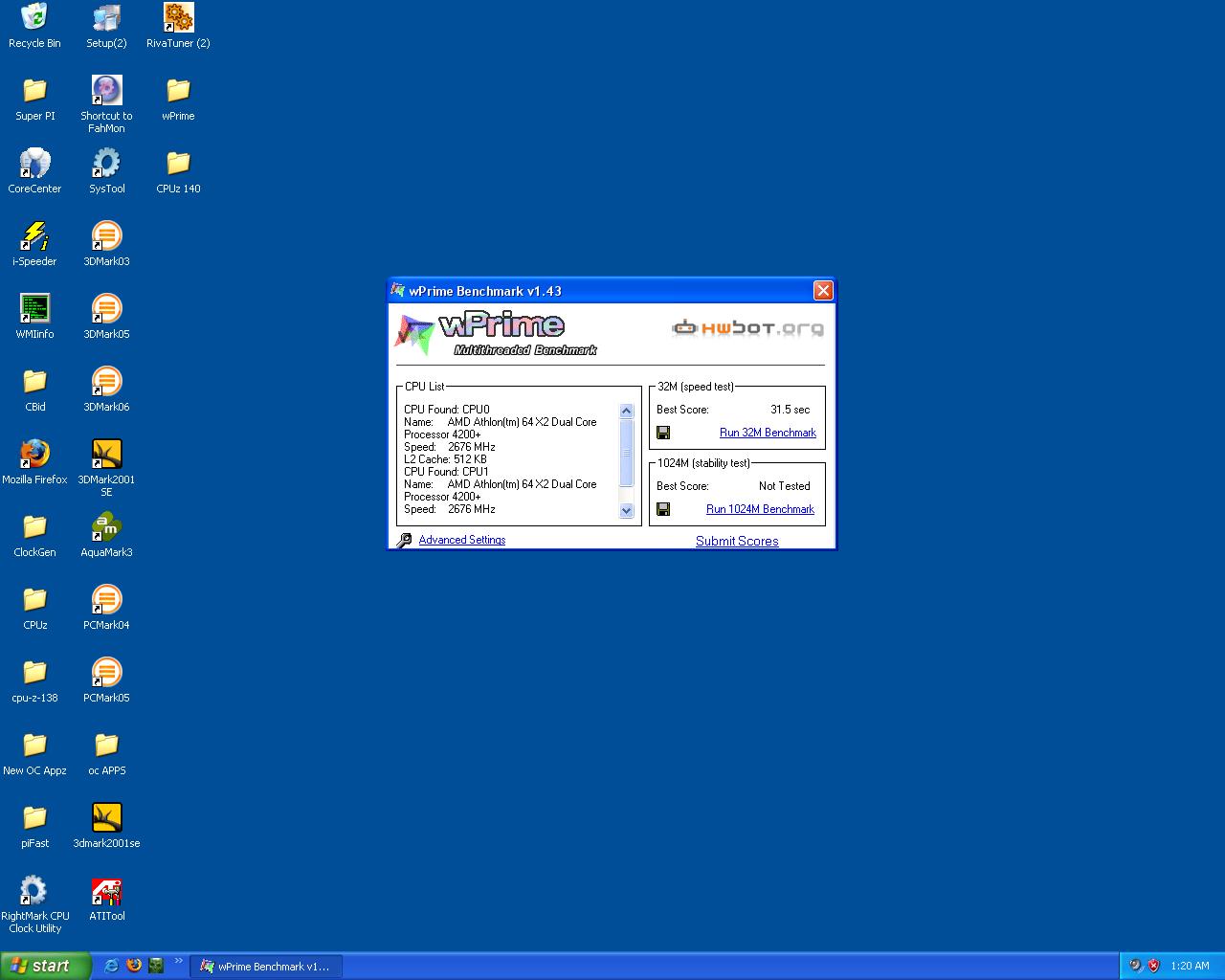Screen dimensions: 1225x980
Task: Run the 32M Benchmark
Action: [x=768, y=433]
